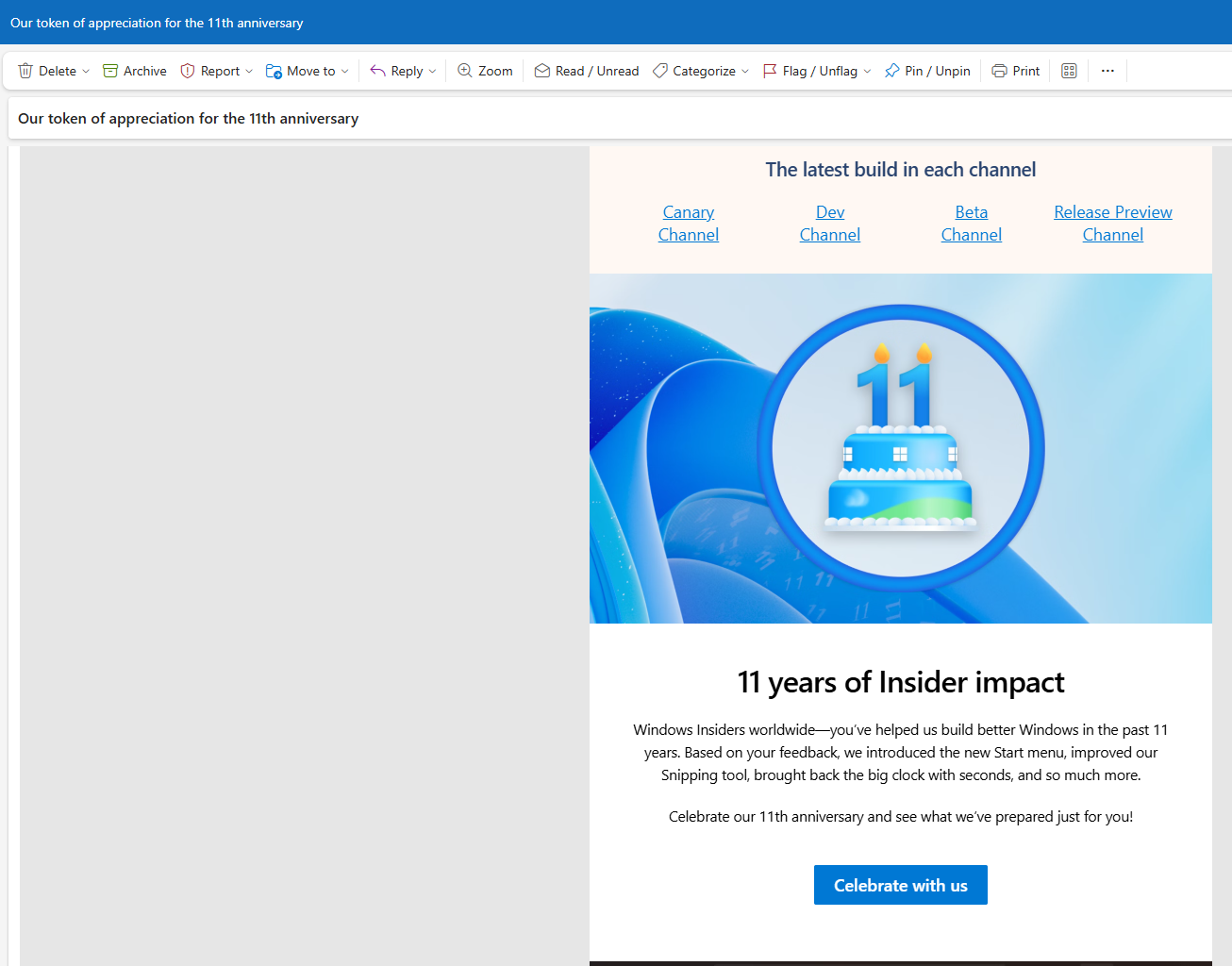Click the grid view icon beside Print
This screenshot has height=966, width=1232.
(1069, 71)
